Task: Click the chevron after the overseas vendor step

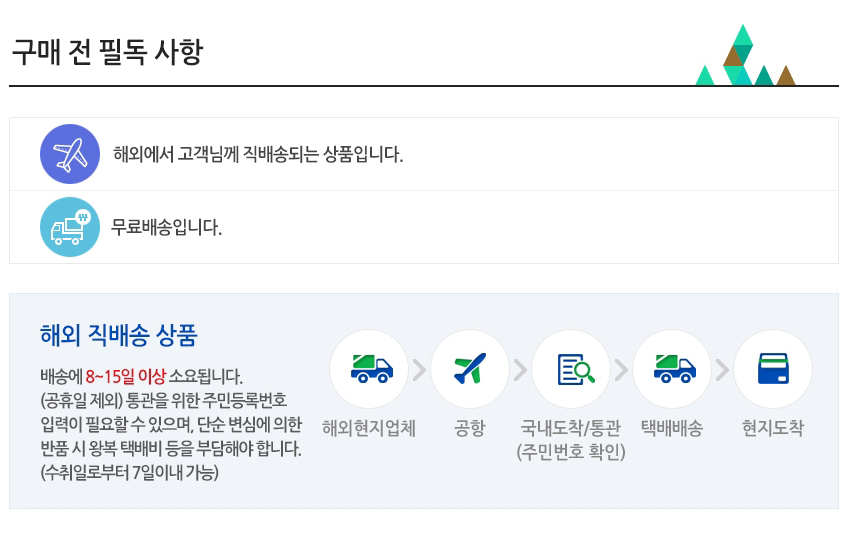Action: (420, 370)
